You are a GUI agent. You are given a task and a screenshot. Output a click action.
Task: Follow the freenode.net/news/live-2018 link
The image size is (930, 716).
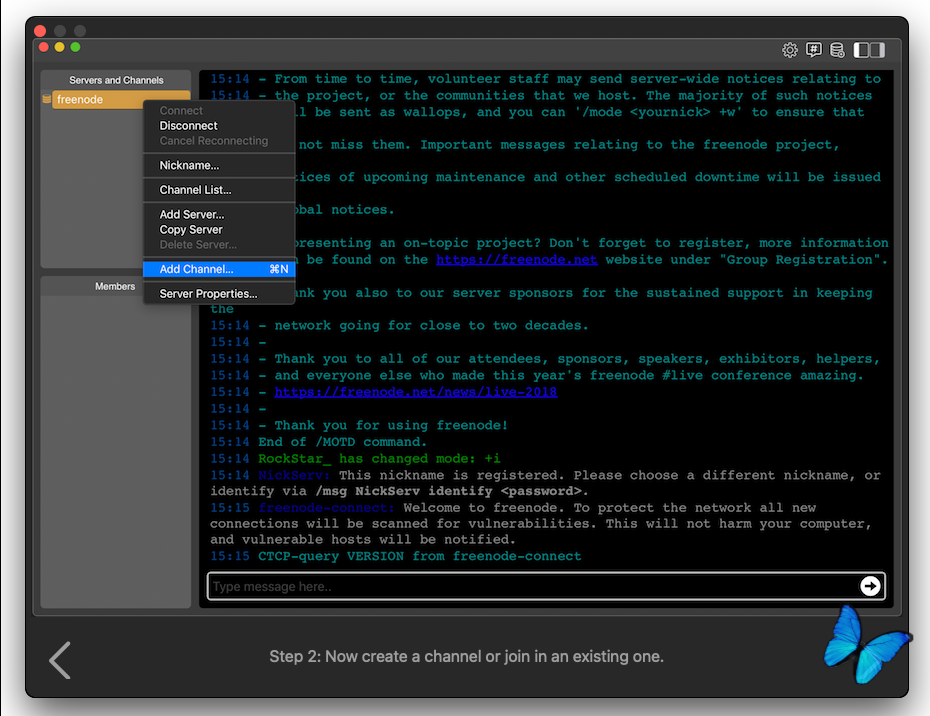tap(415, 392)
